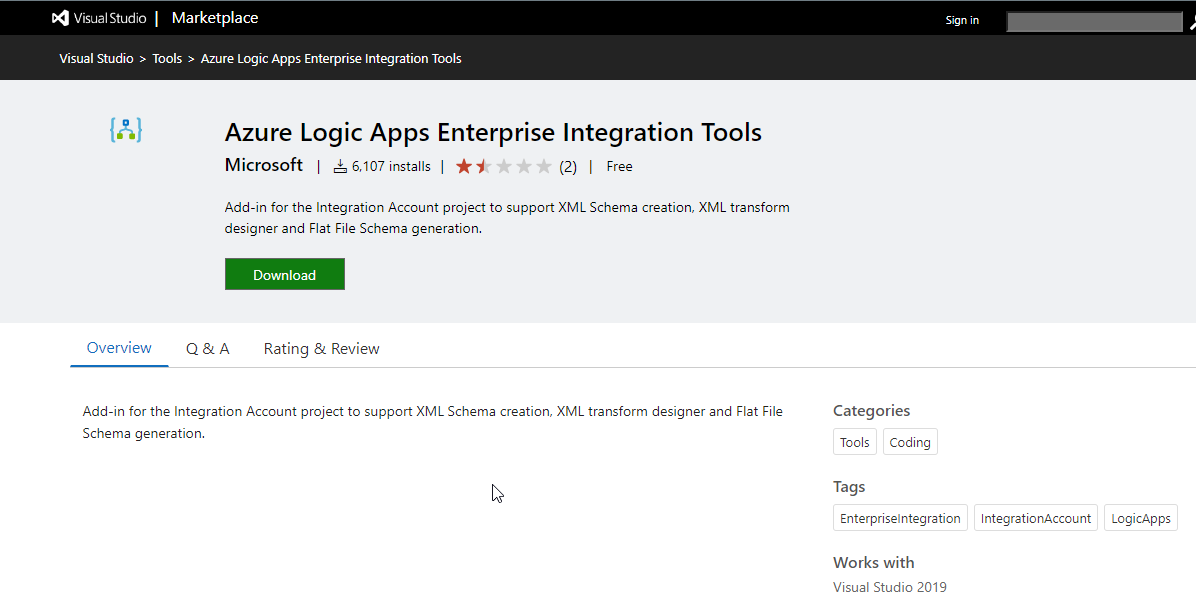Click the first filled rating star
The width and height of the screenshot is (1196, 603).
coord(464,166)
